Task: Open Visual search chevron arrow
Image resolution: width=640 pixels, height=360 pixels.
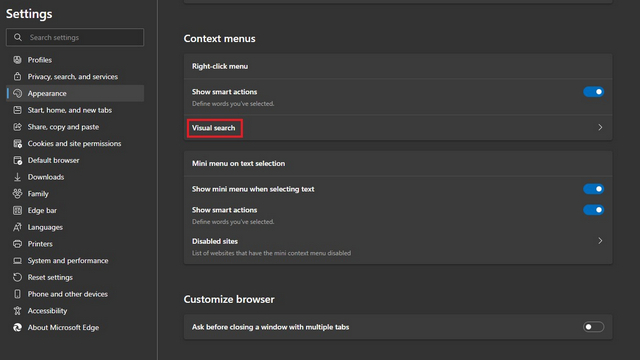Action: coord(600,128)
